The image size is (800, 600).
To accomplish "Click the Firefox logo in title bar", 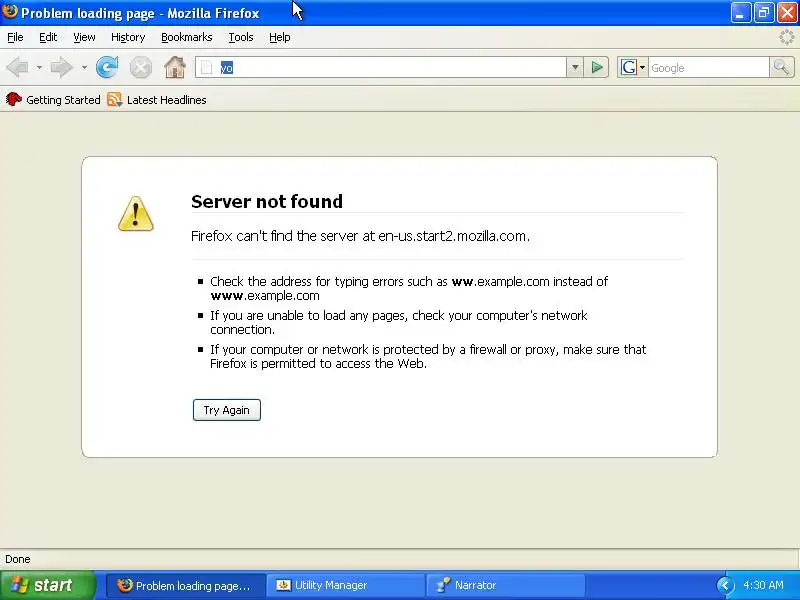I will tap(10, 12).
